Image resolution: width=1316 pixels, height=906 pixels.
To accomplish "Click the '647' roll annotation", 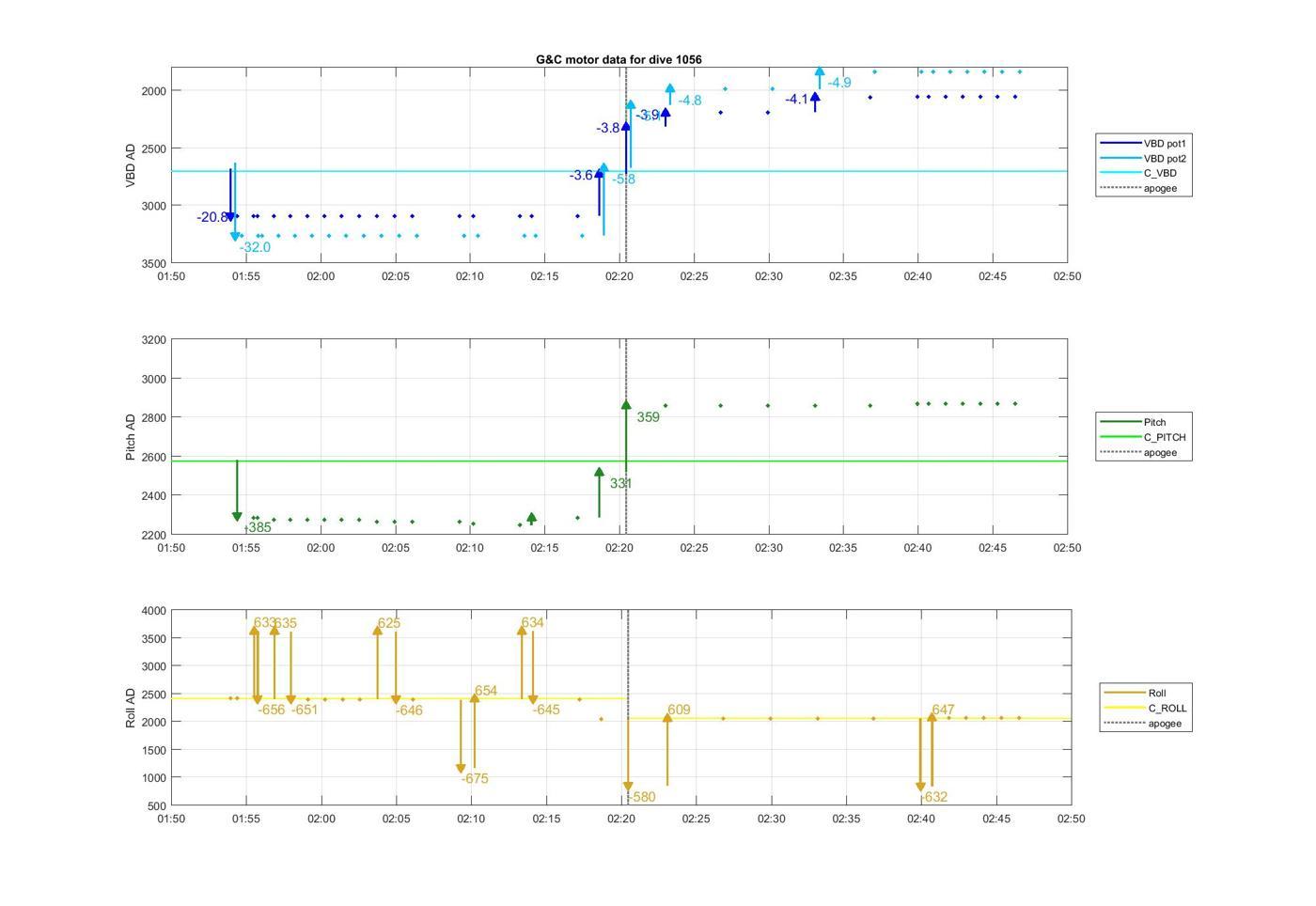I will (943, 710).
